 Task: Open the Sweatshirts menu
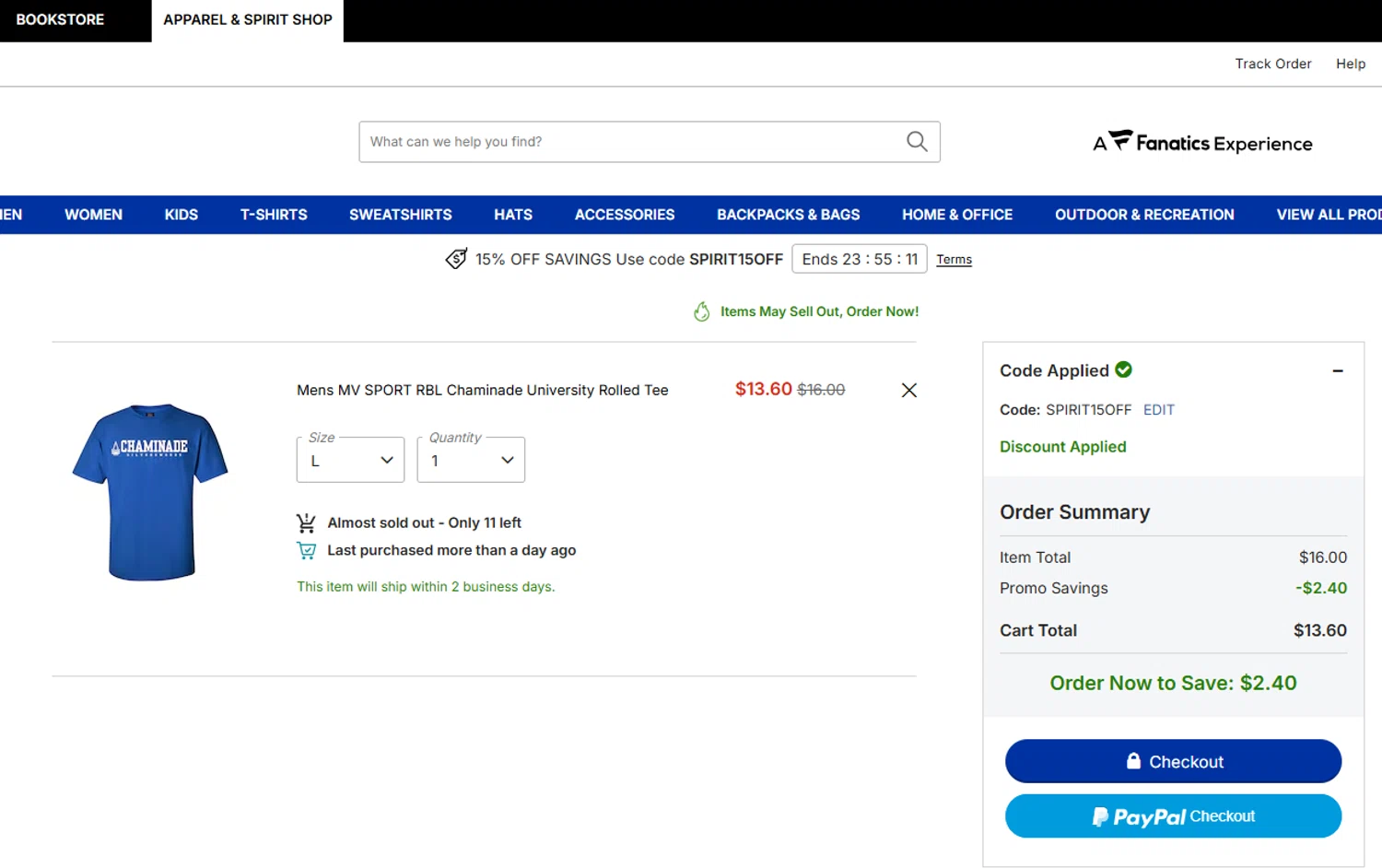401,215
